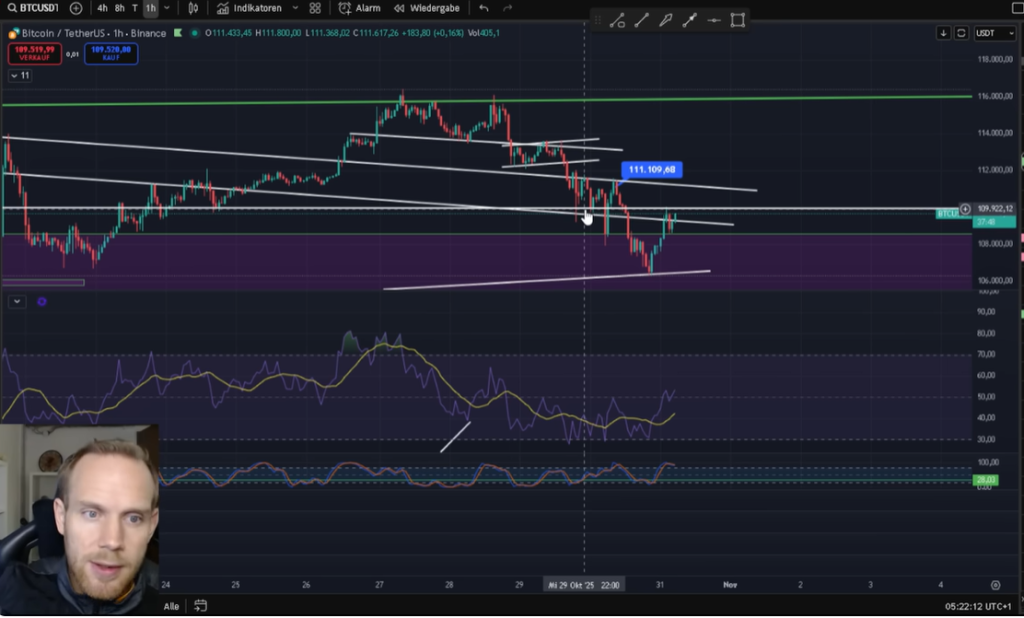
Task: Click the red VERKAUF sell button
Action: click(34, 53)
